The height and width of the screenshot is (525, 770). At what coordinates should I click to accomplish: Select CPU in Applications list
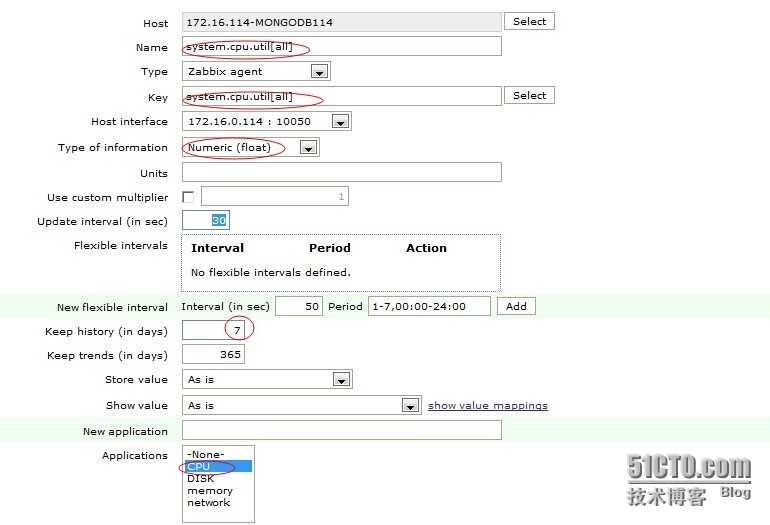coord(219,466)
